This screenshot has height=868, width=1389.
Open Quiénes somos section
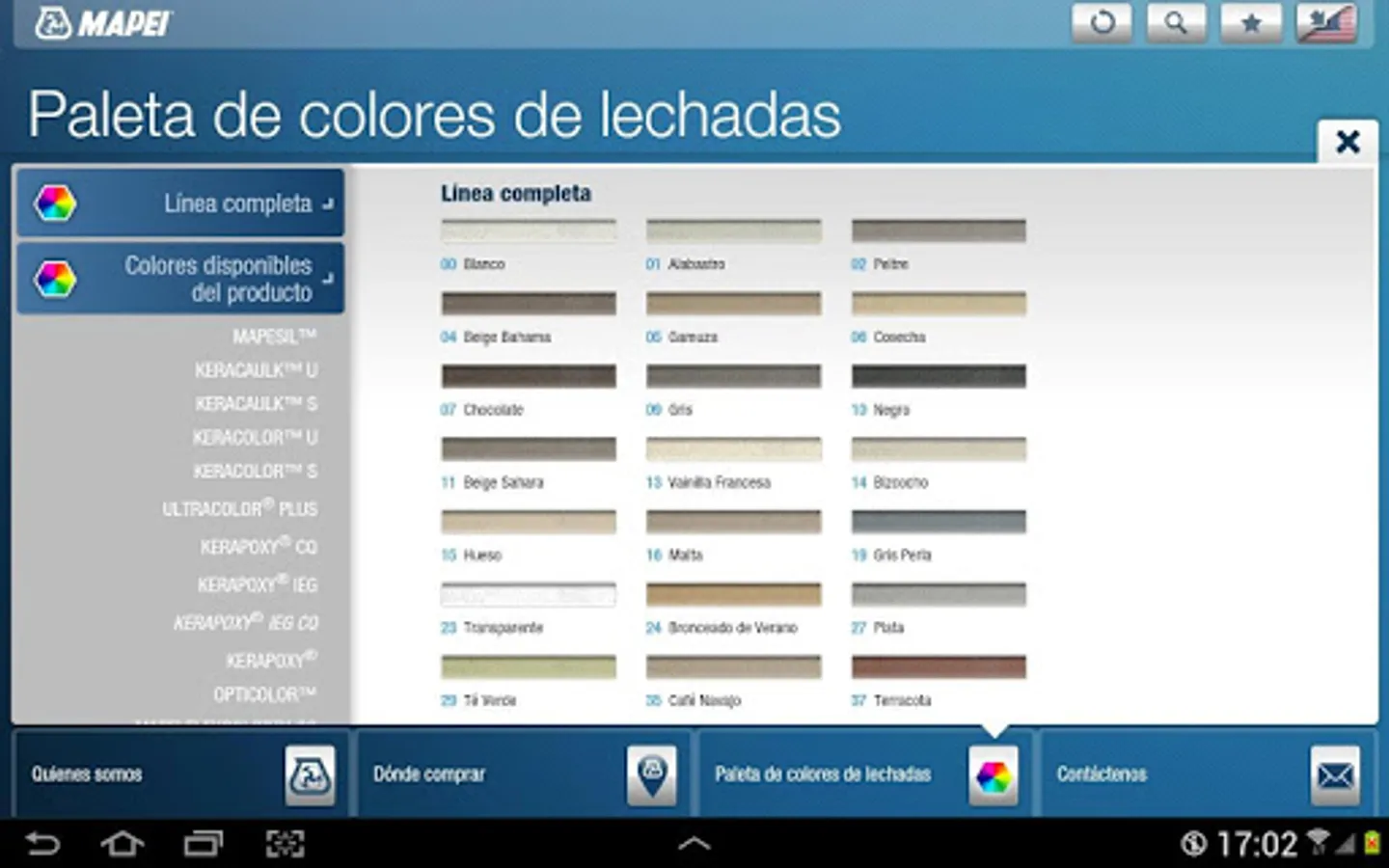[x=179, y=774]
